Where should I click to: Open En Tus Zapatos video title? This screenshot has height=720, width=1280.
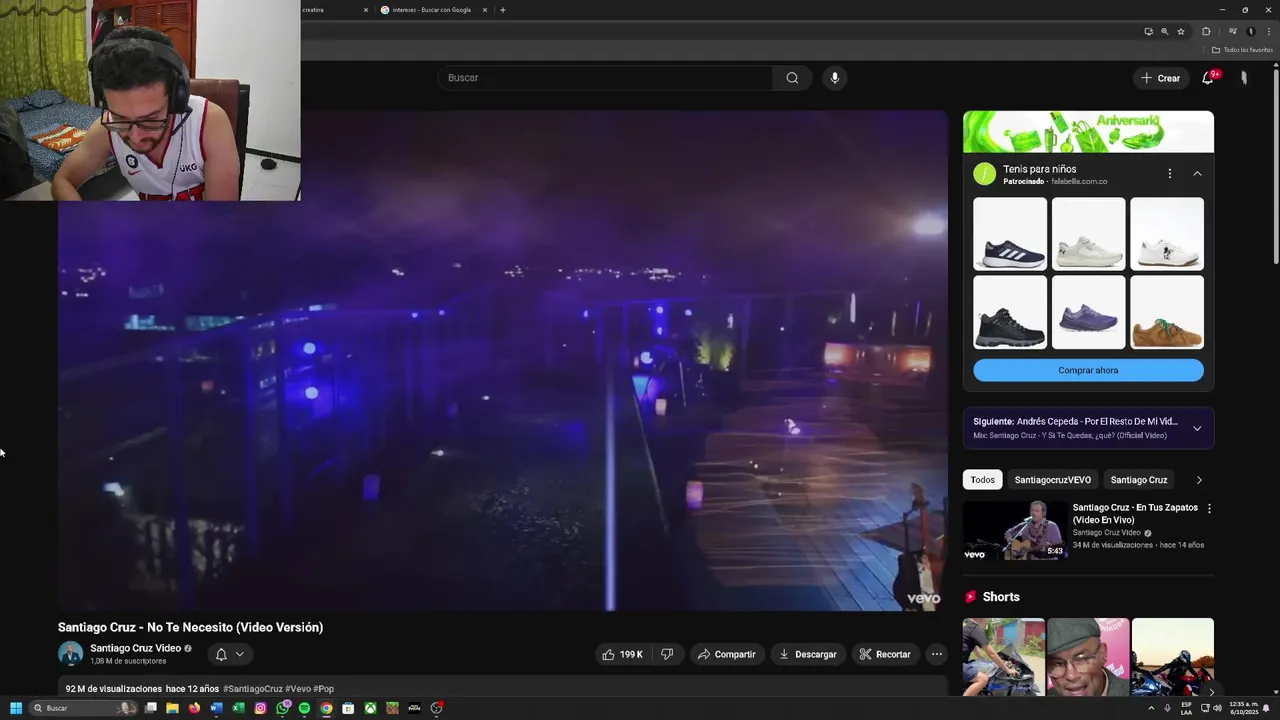pyautogui.click(x=1135, y=513)
